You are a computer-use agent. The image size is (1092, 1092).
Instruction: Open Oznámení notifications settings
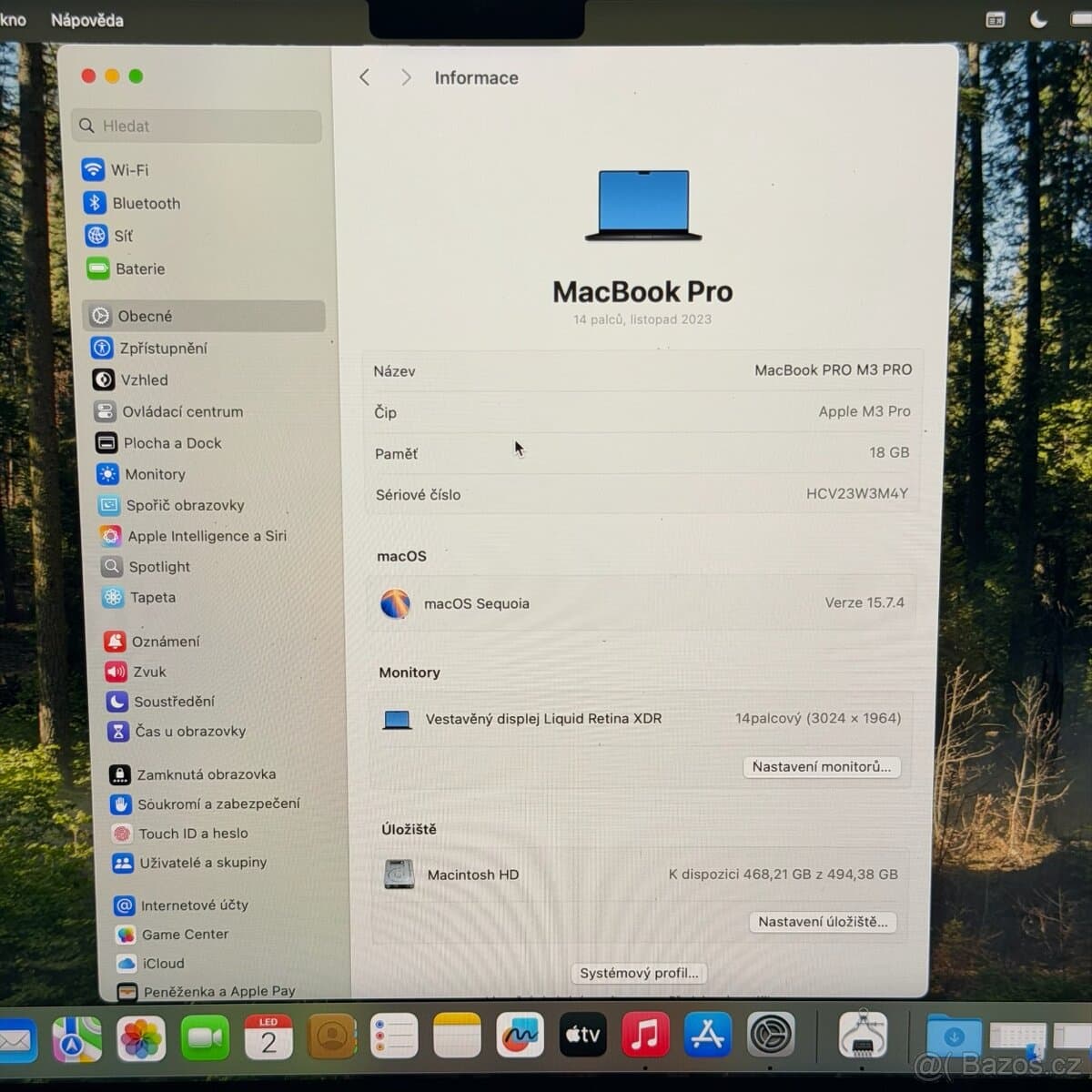click(x=153, y=642)
